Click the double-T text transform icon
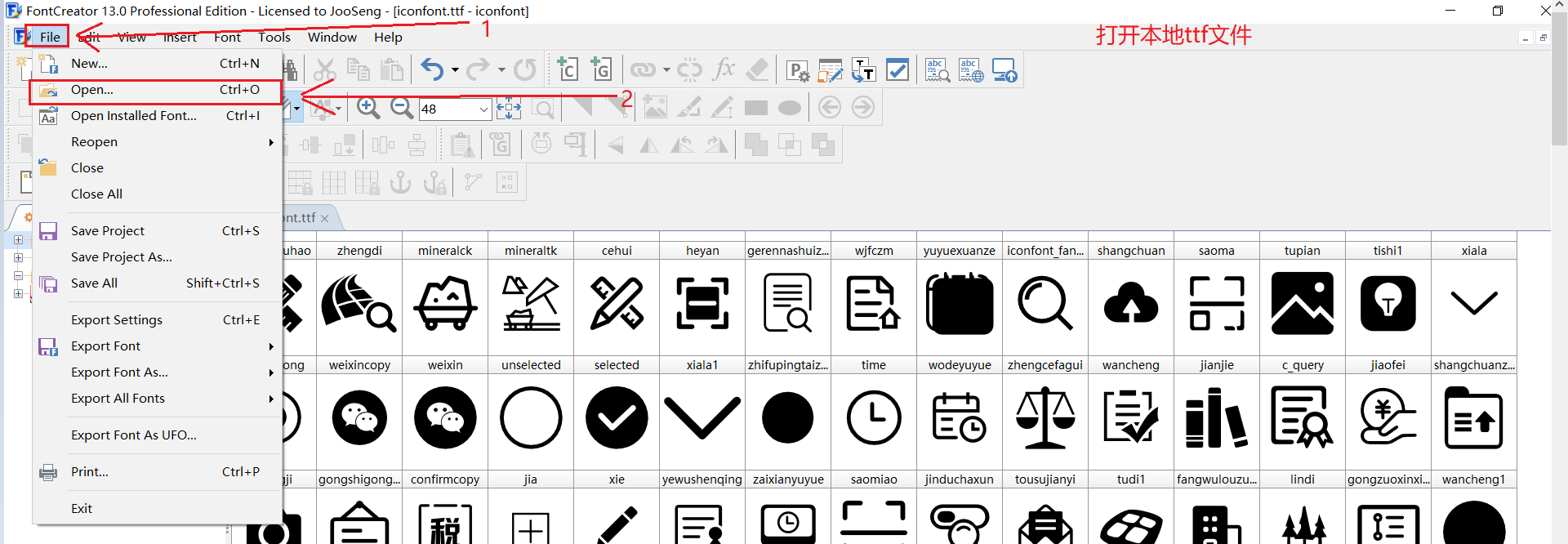 click(x=863, y=71)
